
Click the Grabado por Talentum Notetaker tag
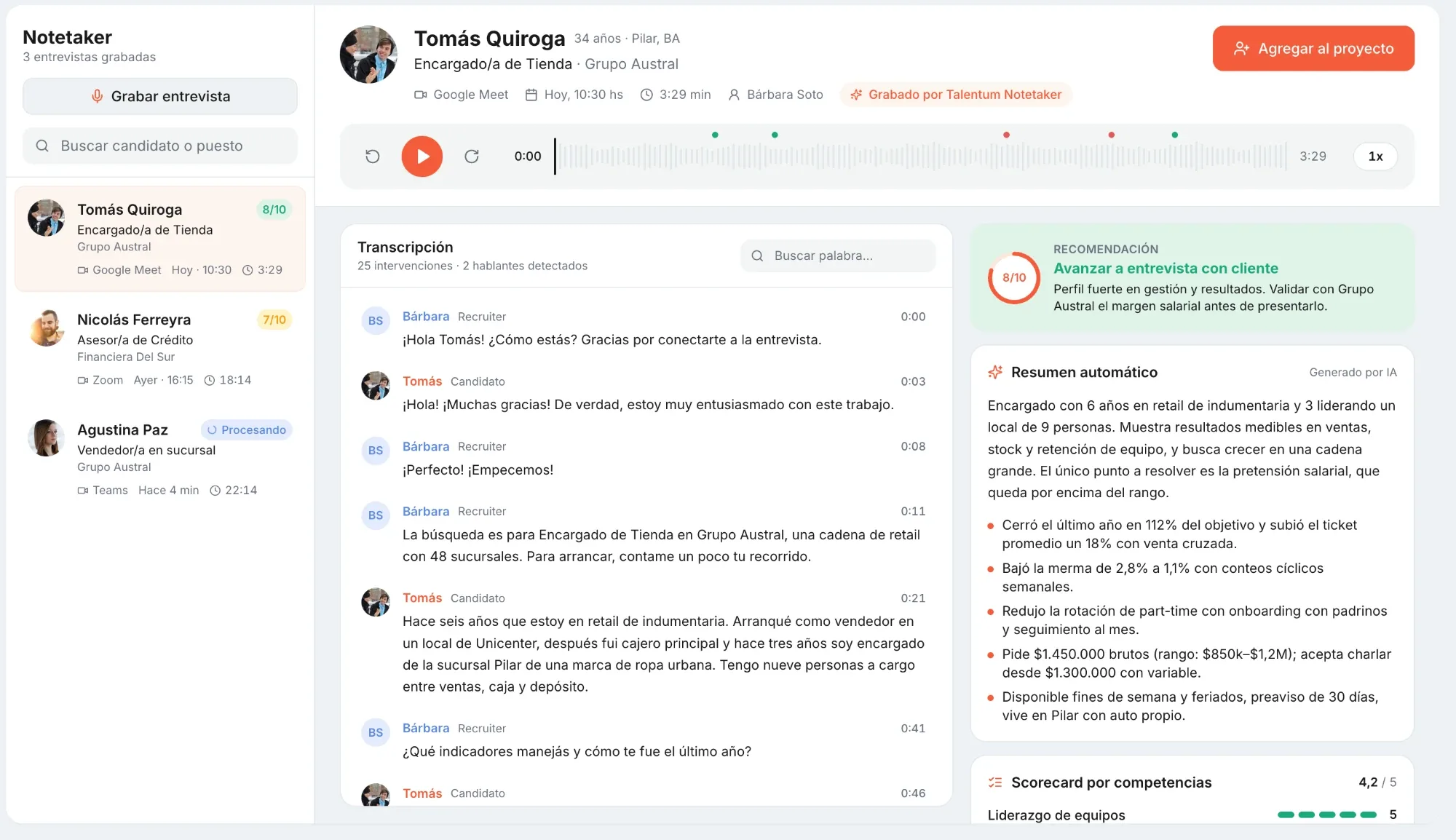coord(956,95)
